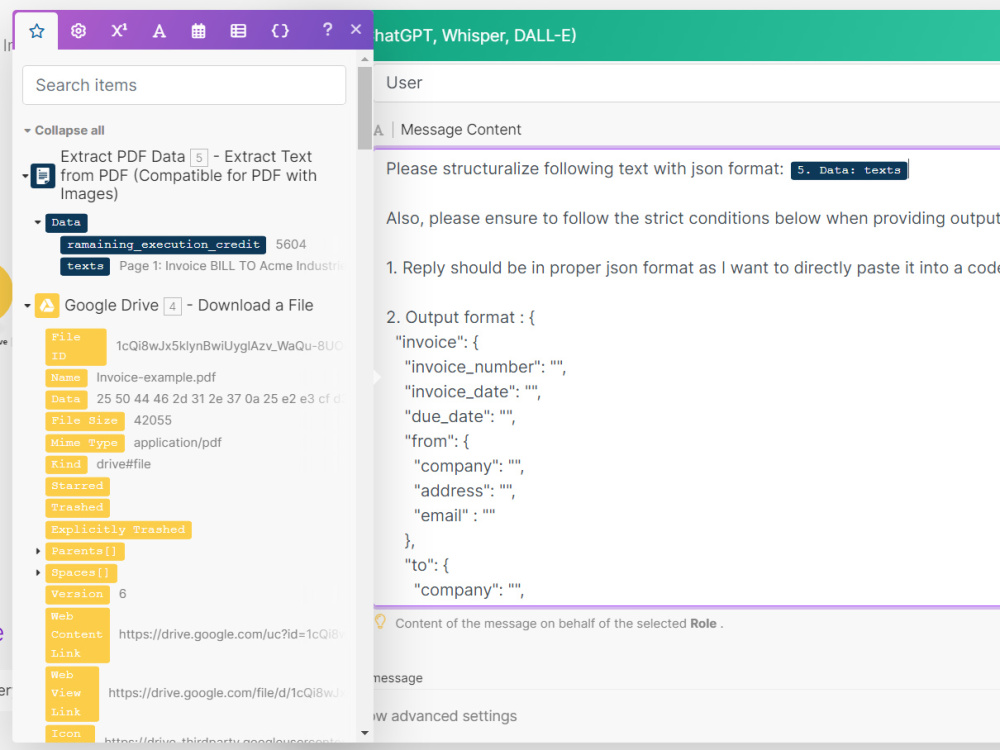The width and height of the screenshot is (1000, 750).
Task: Click the Extract PDF Data module icon
Action: (x=43, y=175)
